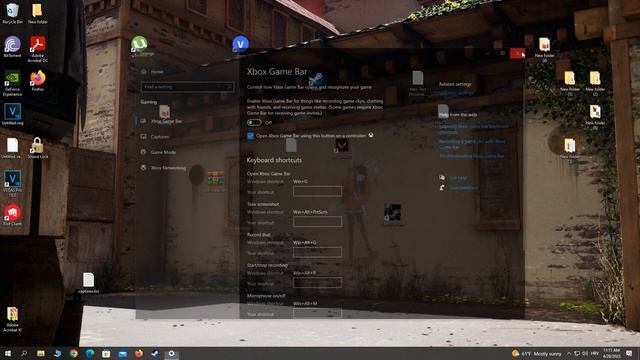
Task: Select the Untitled.veg project file on desktop
Action: [12, 114]
